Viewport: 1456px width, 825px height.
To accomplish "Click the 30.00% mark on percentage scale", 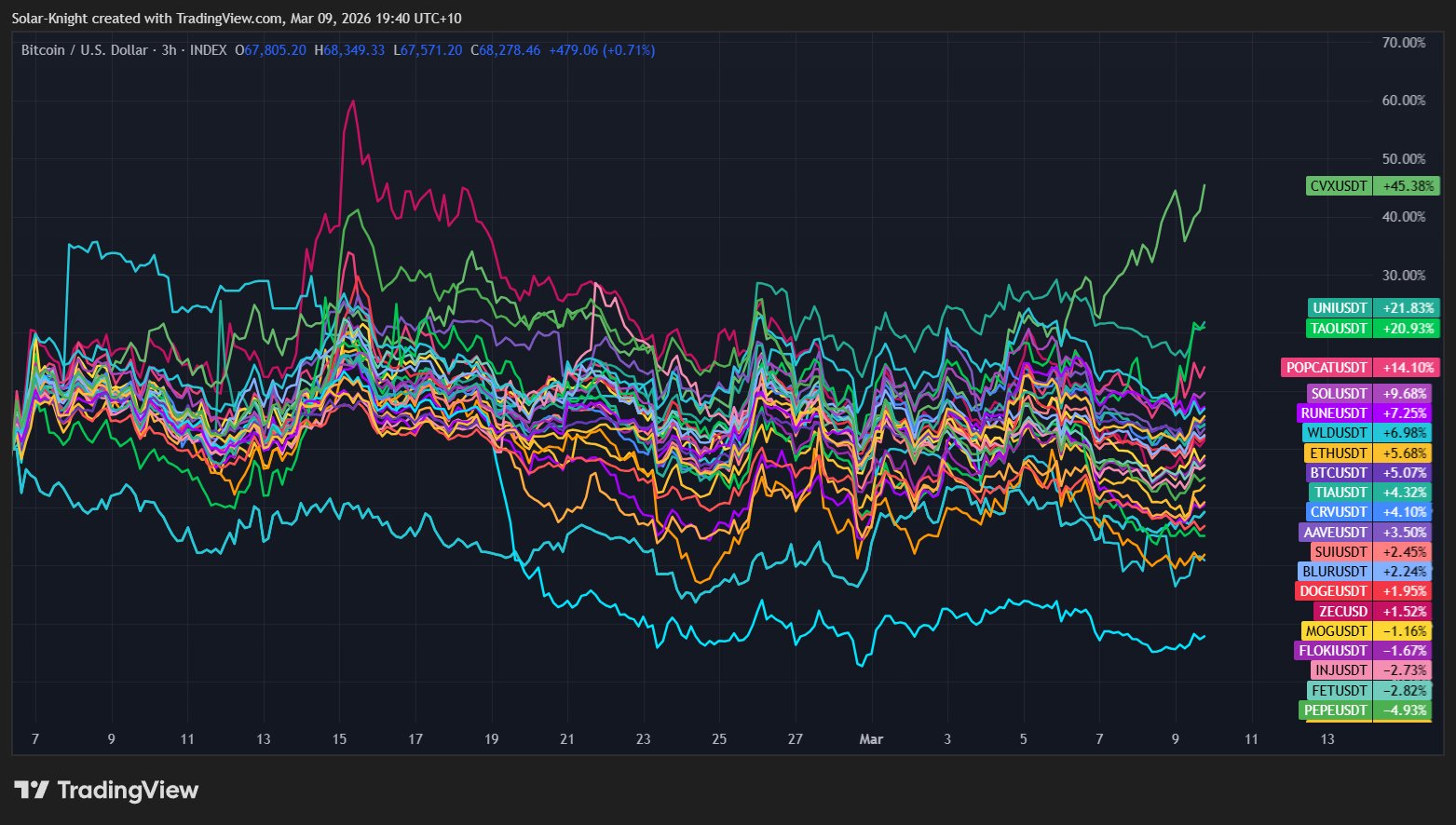I will 1403,276.
